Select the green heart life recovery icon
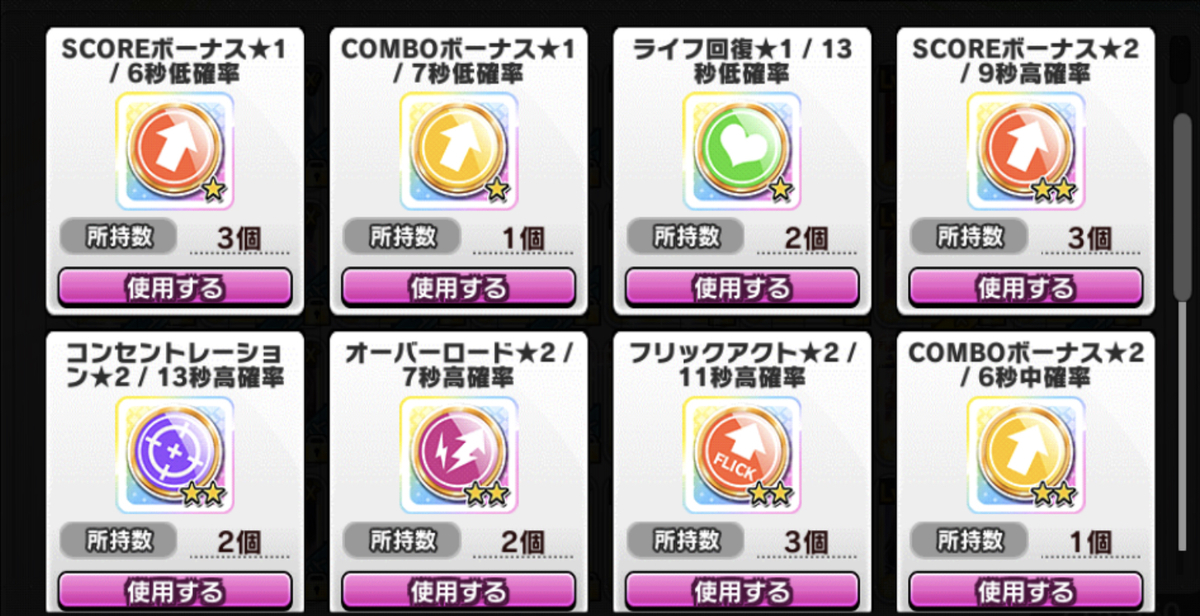Screen dimensions: 1200x616 (x=742, y=151)
